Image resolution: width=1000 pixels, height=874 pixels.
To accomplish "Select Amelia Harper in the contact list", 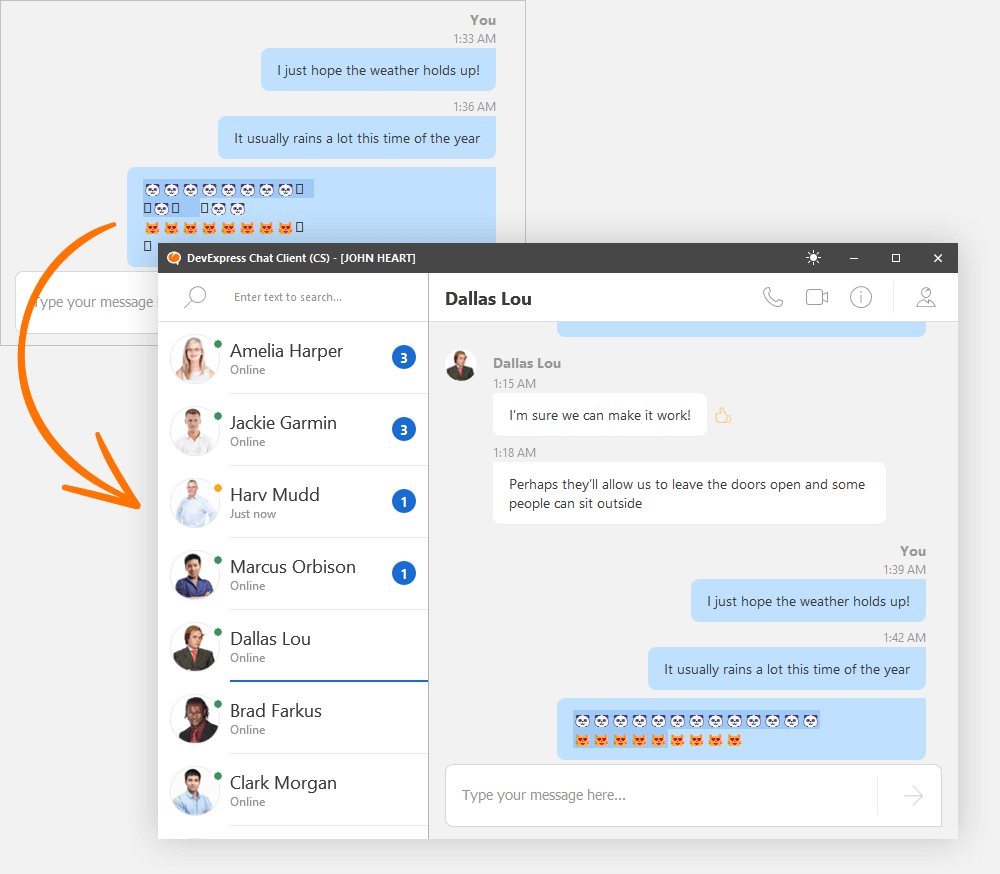I will 286,358.
